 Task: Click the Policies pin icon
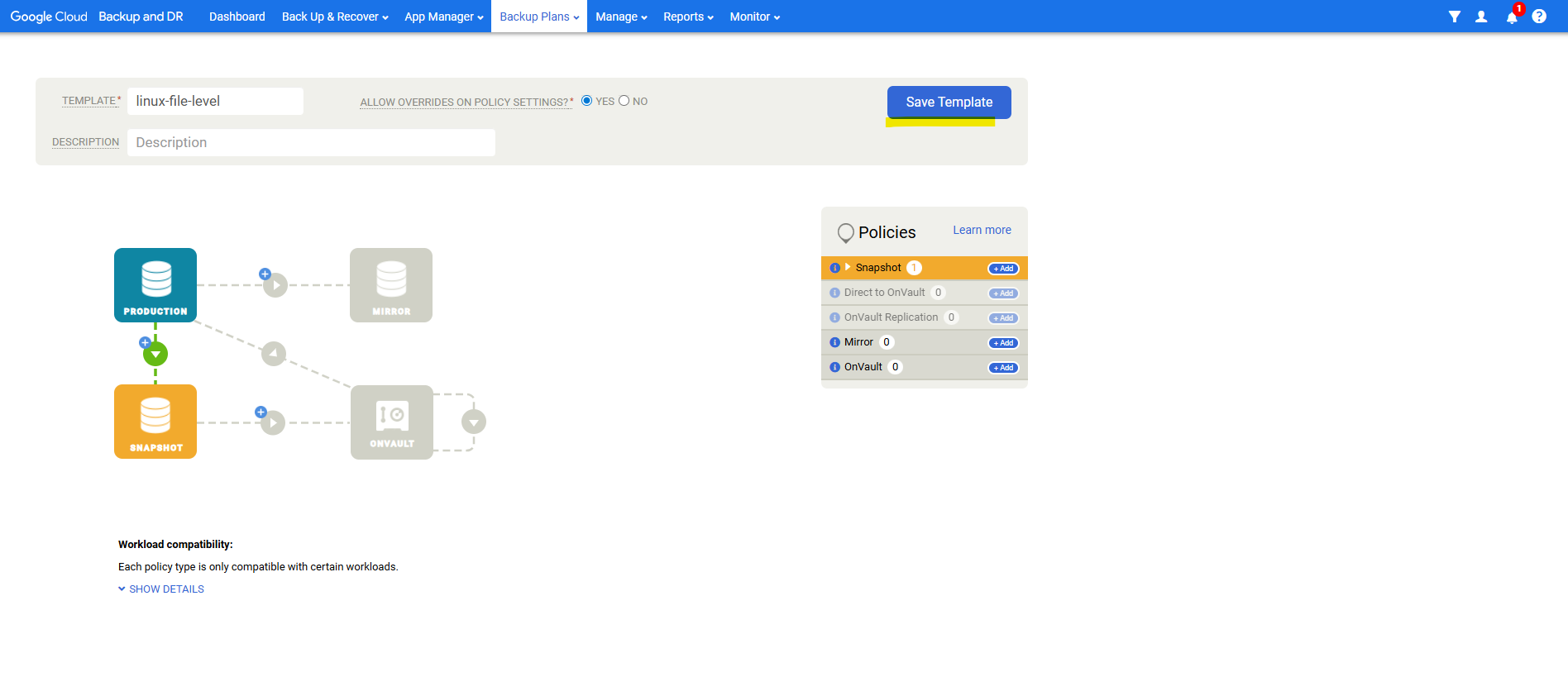point(845,233)
